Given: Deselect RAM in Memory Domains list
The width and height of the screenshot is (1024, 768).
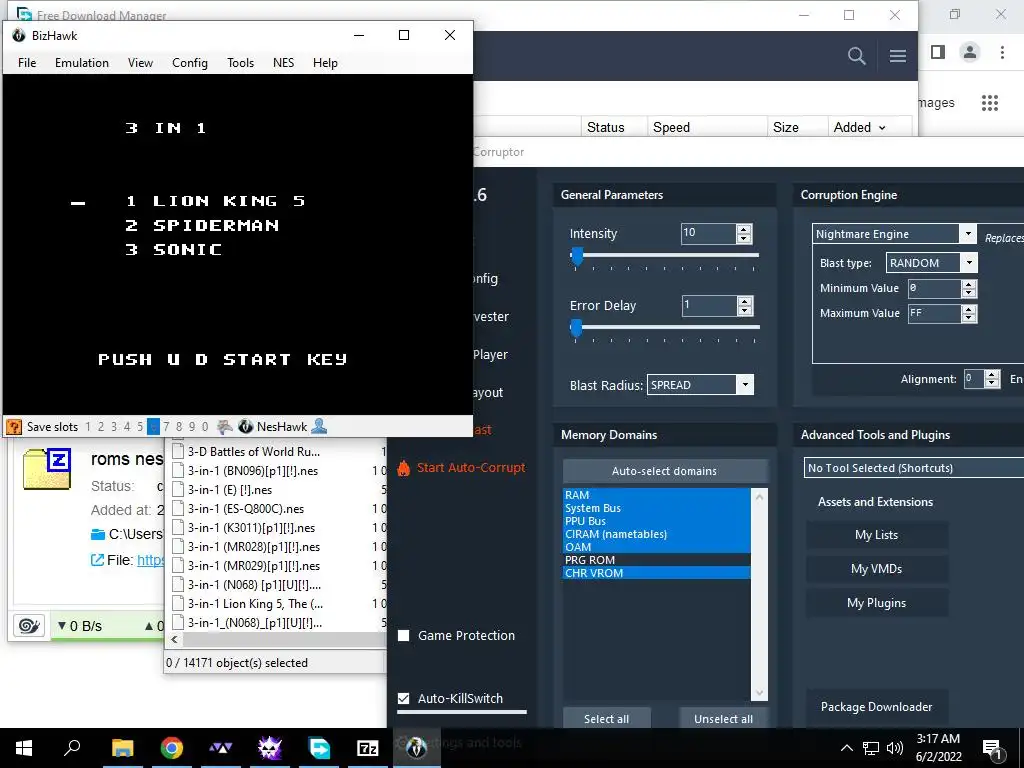Looking at the screenshot, I should (x=656, y=495).
